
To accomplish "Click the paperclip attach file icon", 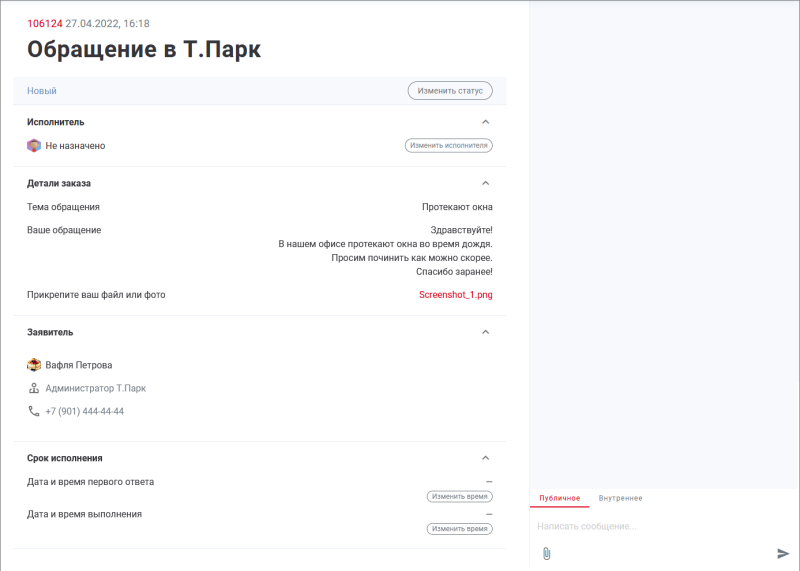I will coord(546,553).
